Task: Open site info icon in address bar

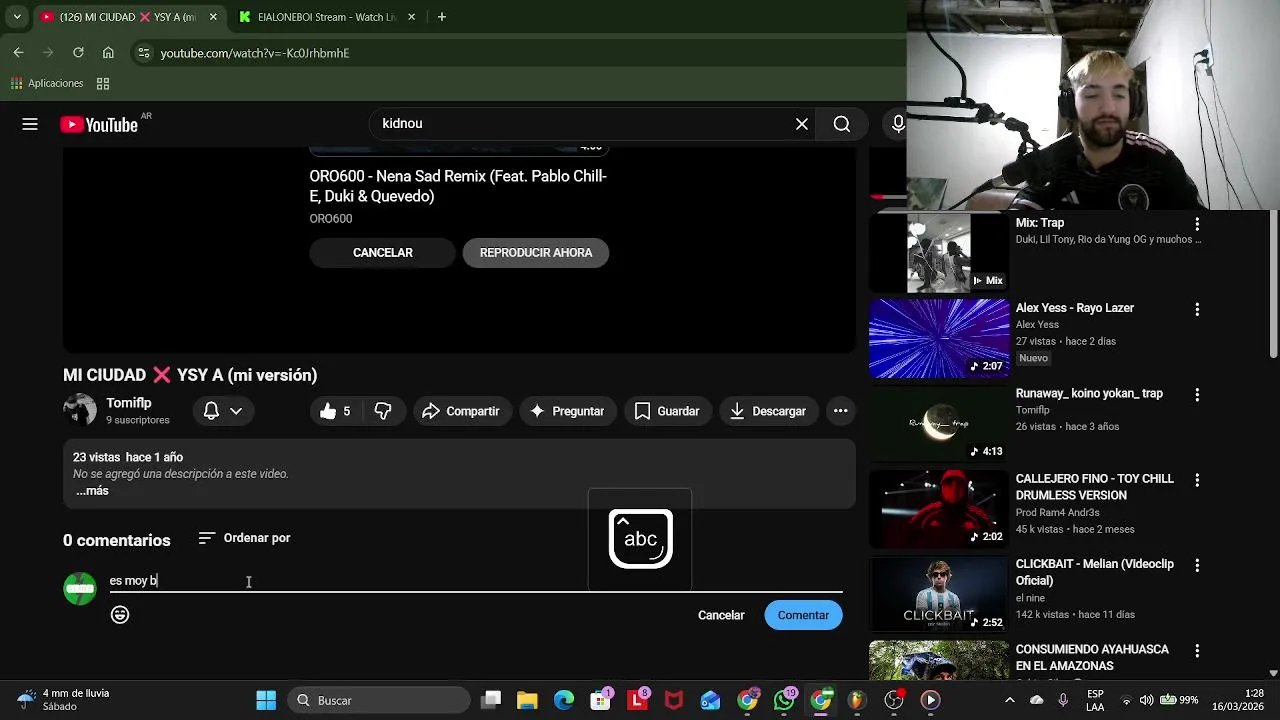Action: tap(144, 53)
